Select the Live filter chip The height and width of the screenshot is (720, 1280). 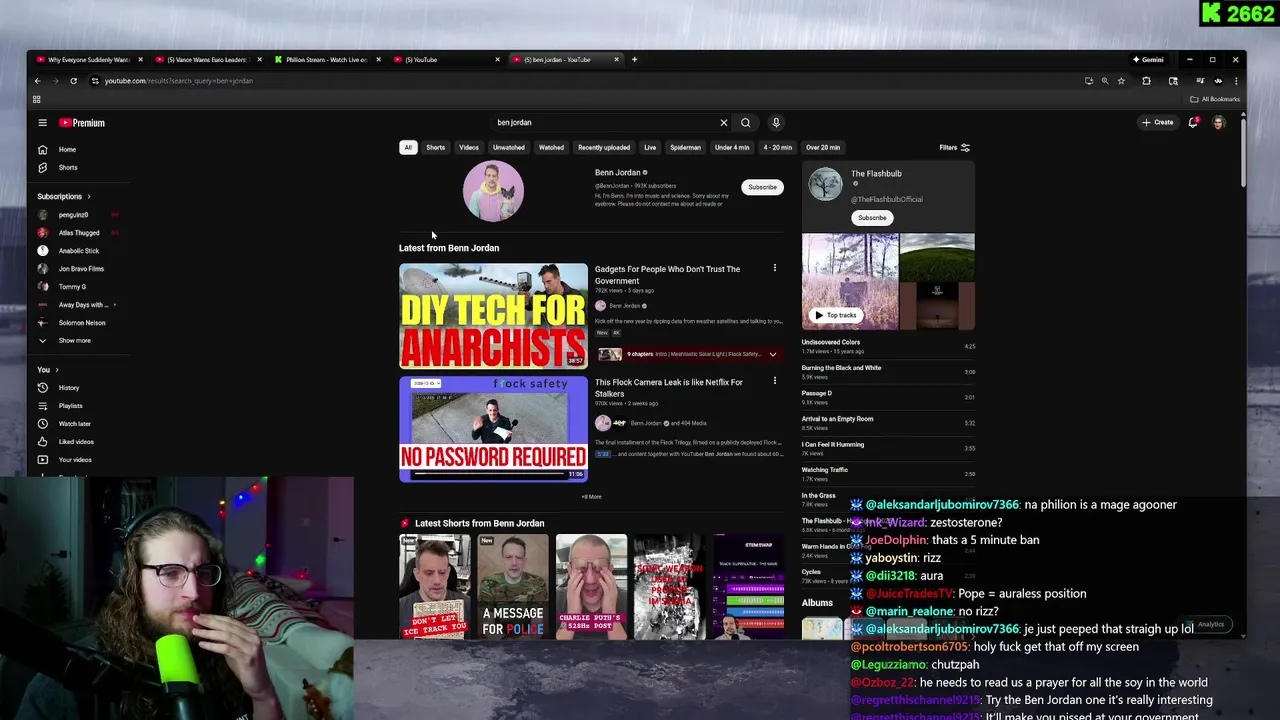click(x=650, y=148)
